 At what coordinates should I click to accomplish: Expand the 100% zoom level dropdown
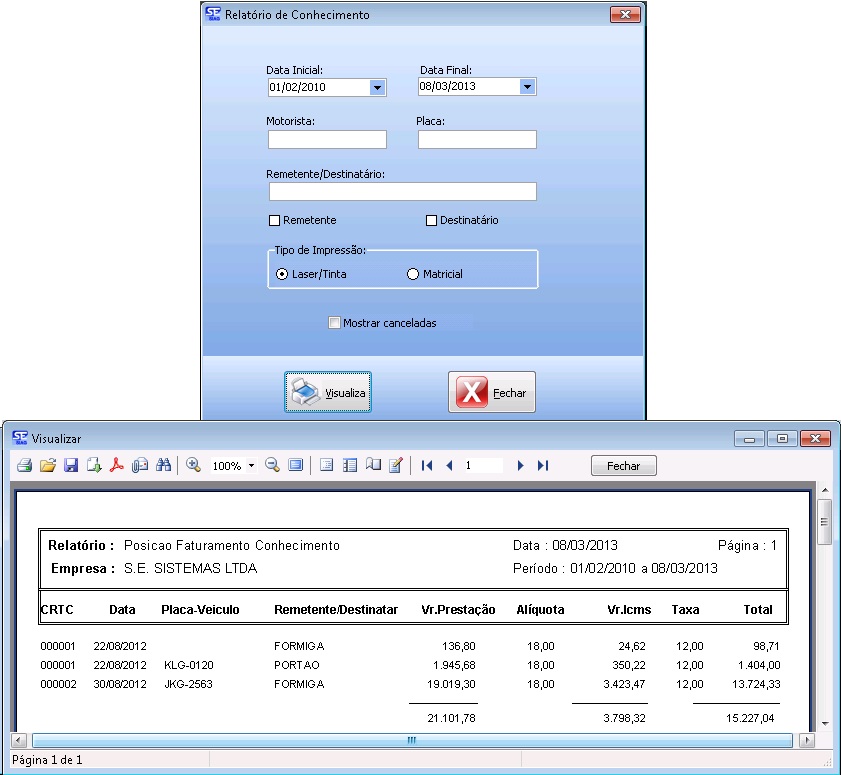point(251,467)
